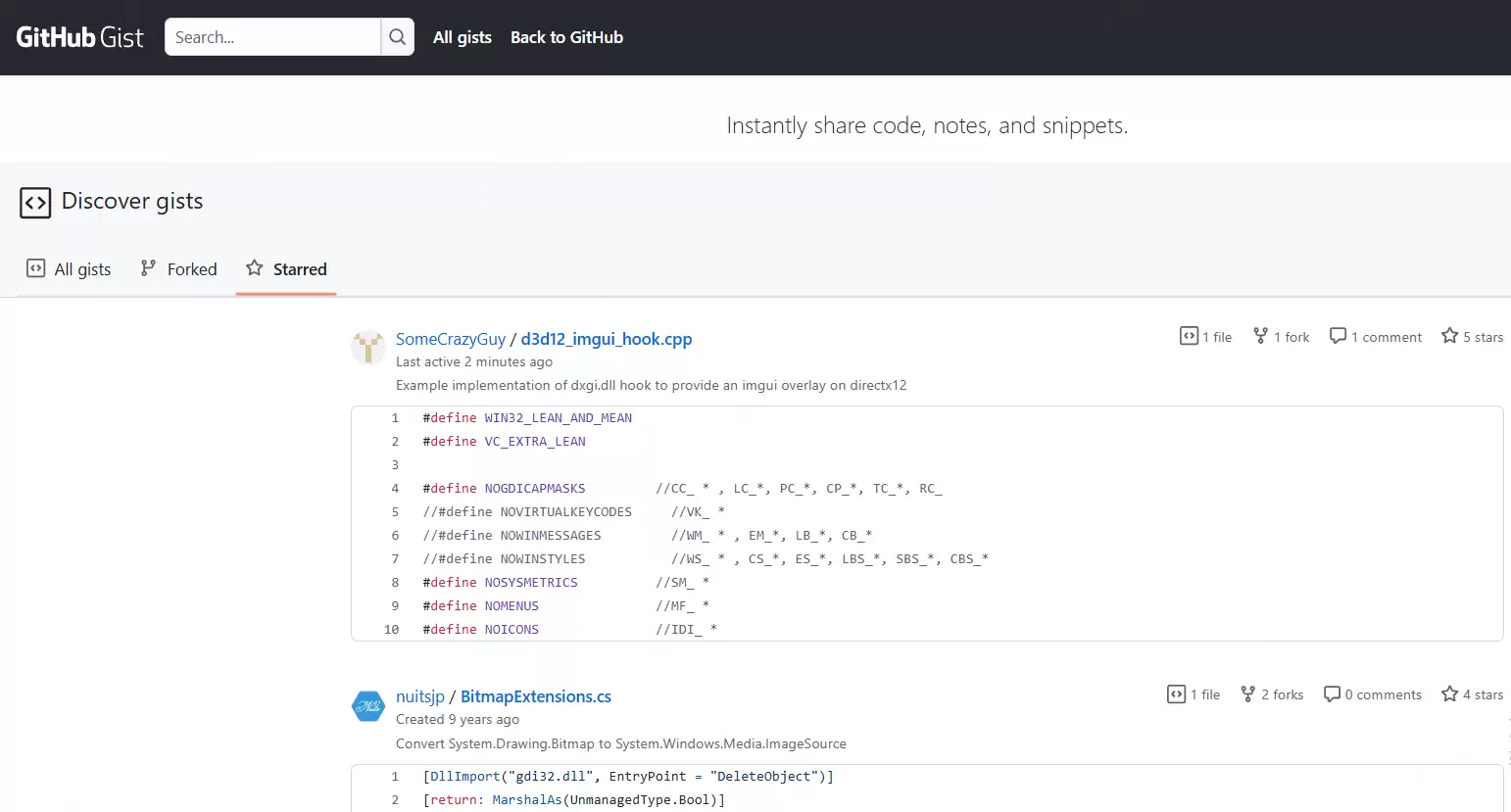
Task: View 0 comments on BitmapExtensions.cs
Action: click(x=1373, y=693)
